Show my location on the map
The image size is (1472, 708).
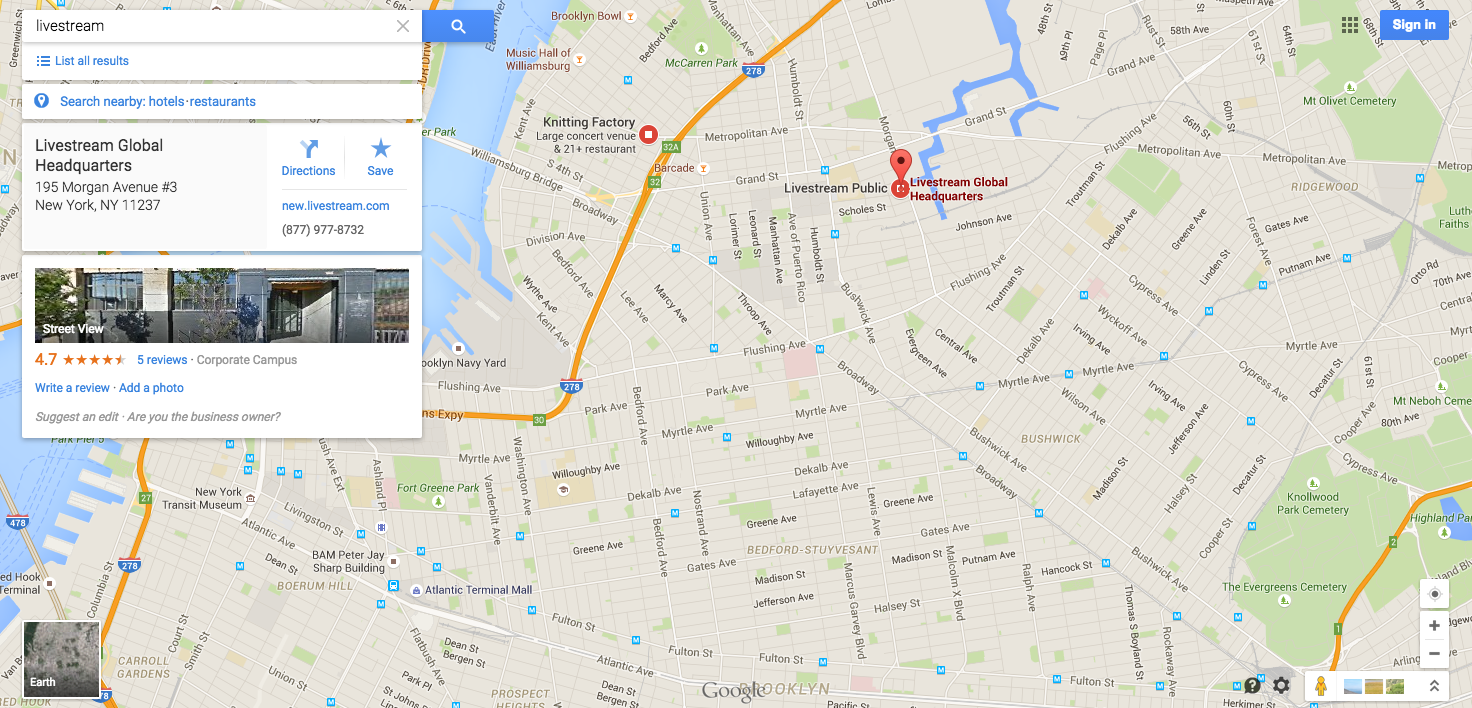point(1434,594)
